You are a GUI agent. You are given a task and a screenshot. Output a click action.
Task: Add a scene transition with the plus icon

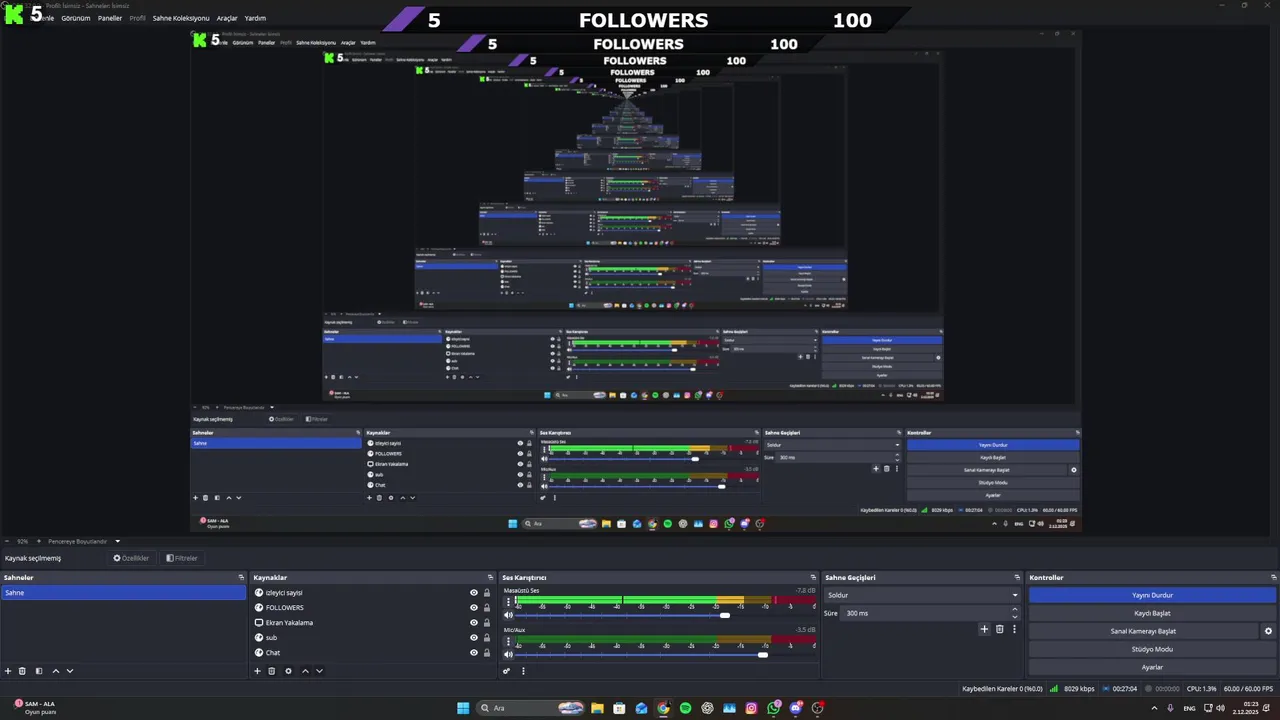click(x=984, y=629)
